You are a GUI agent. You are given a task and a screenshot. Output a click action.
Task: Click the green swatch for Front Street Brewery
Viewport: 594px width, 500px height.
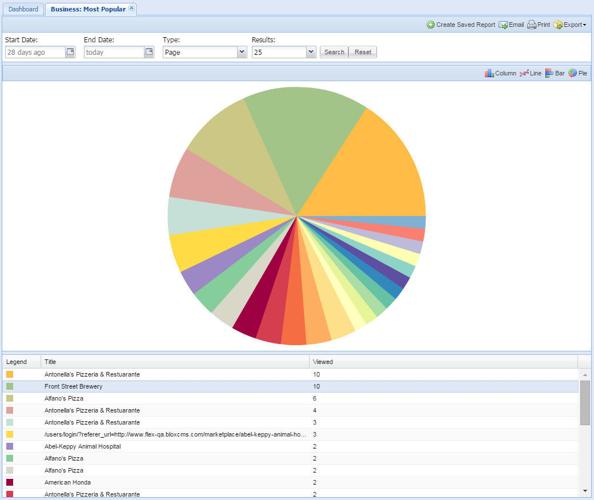pos(9,386)
